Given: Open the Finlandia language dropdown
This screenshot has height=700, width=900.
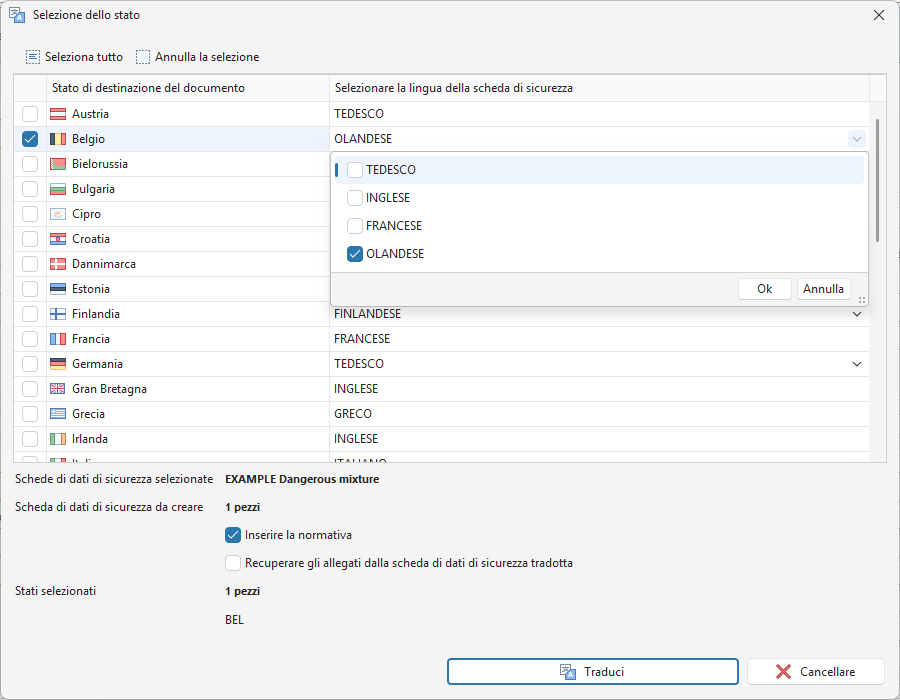Looking at the screenshot, I should click(x=857, y=314).
